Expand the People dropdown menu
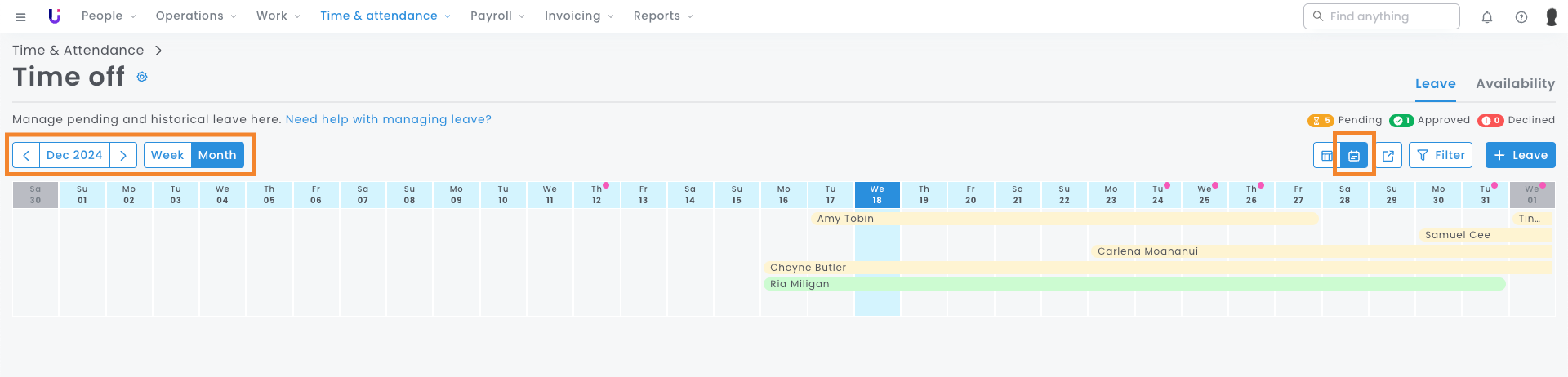The width and height of the screenshot is (1568, 377). click(x=109, y=16)
